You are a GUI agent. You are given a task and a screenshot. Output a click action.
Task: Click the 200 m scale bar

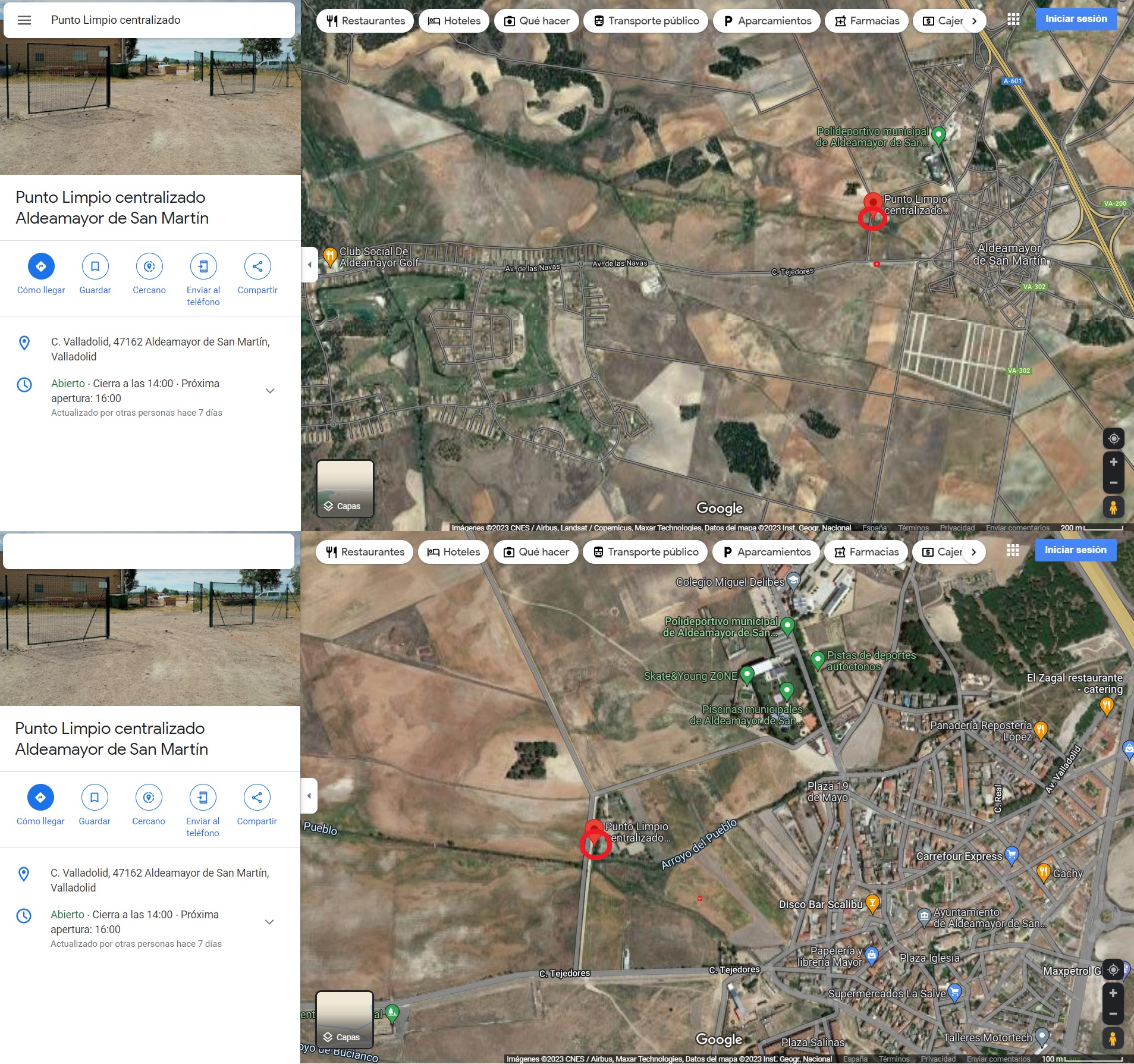pos(1092,528)
